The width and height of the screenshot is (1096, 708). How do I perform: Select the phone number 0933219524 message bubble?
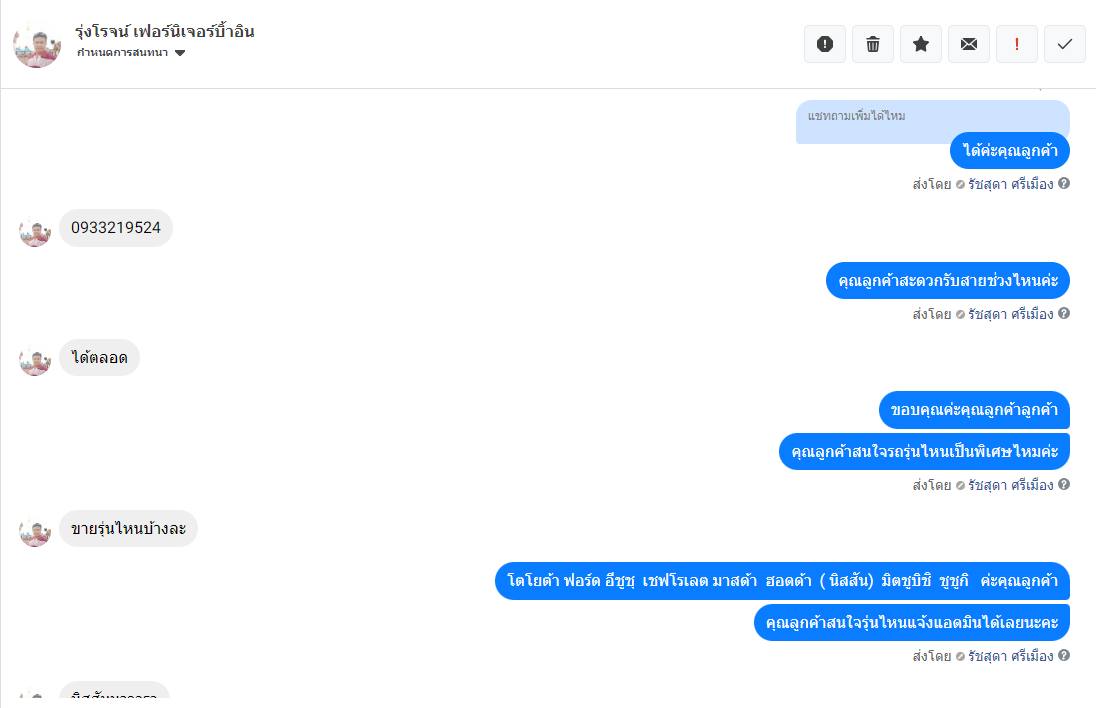pyautogui.click(x=116, y=228)
